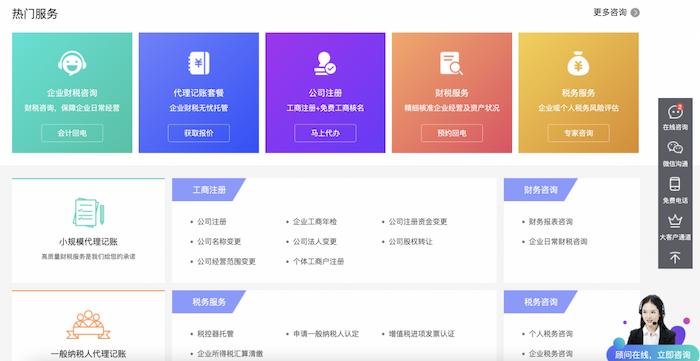Open the 公司法人变更 link
Viewport: 700px width, 361px height.
[x=315, y=242]
